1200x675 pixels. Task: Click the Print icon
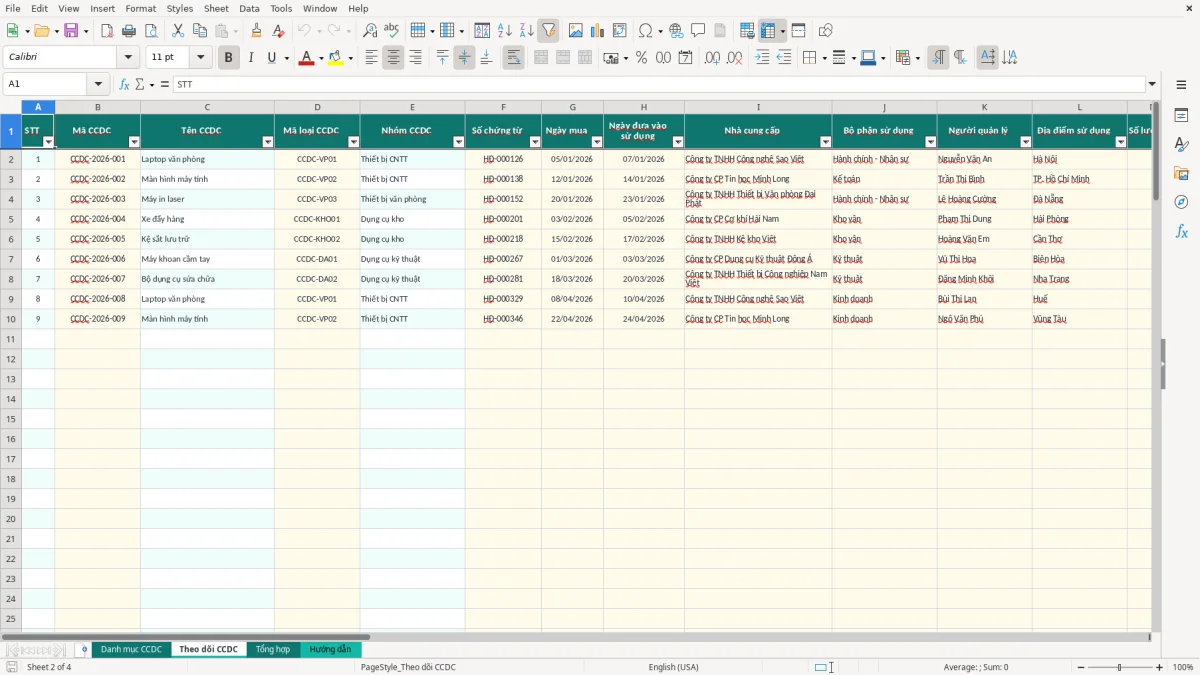pyautogui.click(x=129, y=31)
